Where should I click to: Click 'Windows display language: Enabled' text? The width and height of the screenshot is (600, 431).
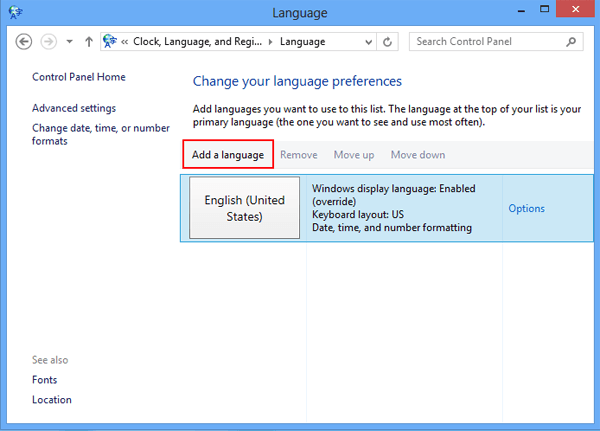[x=393, y=189]
